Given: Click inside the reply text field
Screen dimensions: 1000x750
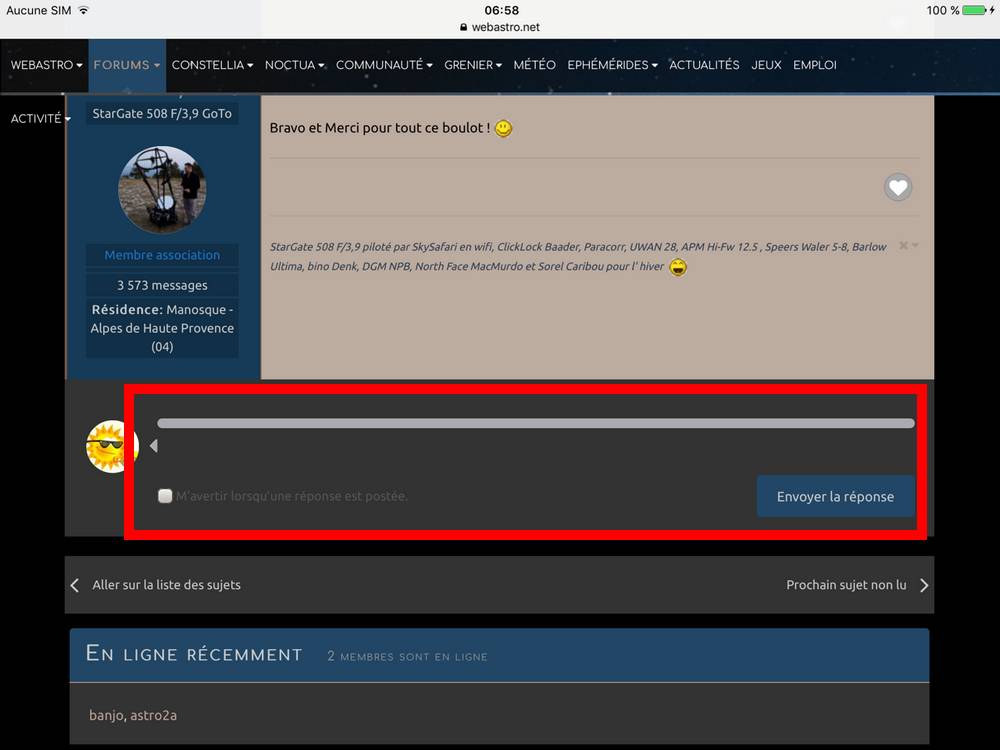Looking at the screenshot, I should coord(536,423).
